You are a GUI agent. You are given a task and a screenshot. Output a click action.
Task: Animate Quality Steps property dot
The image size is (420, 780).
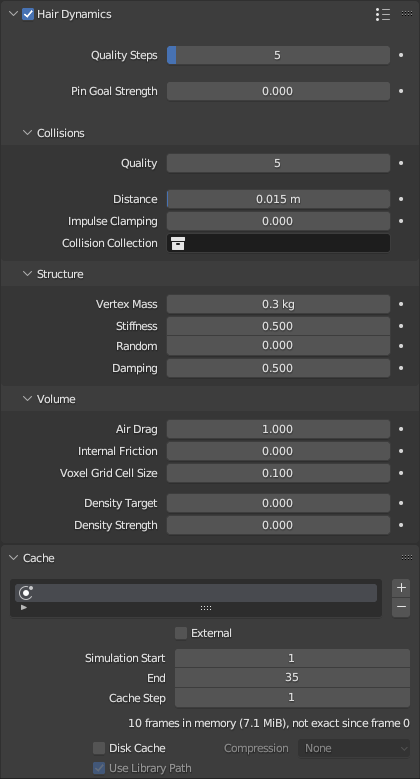point(401,55)
